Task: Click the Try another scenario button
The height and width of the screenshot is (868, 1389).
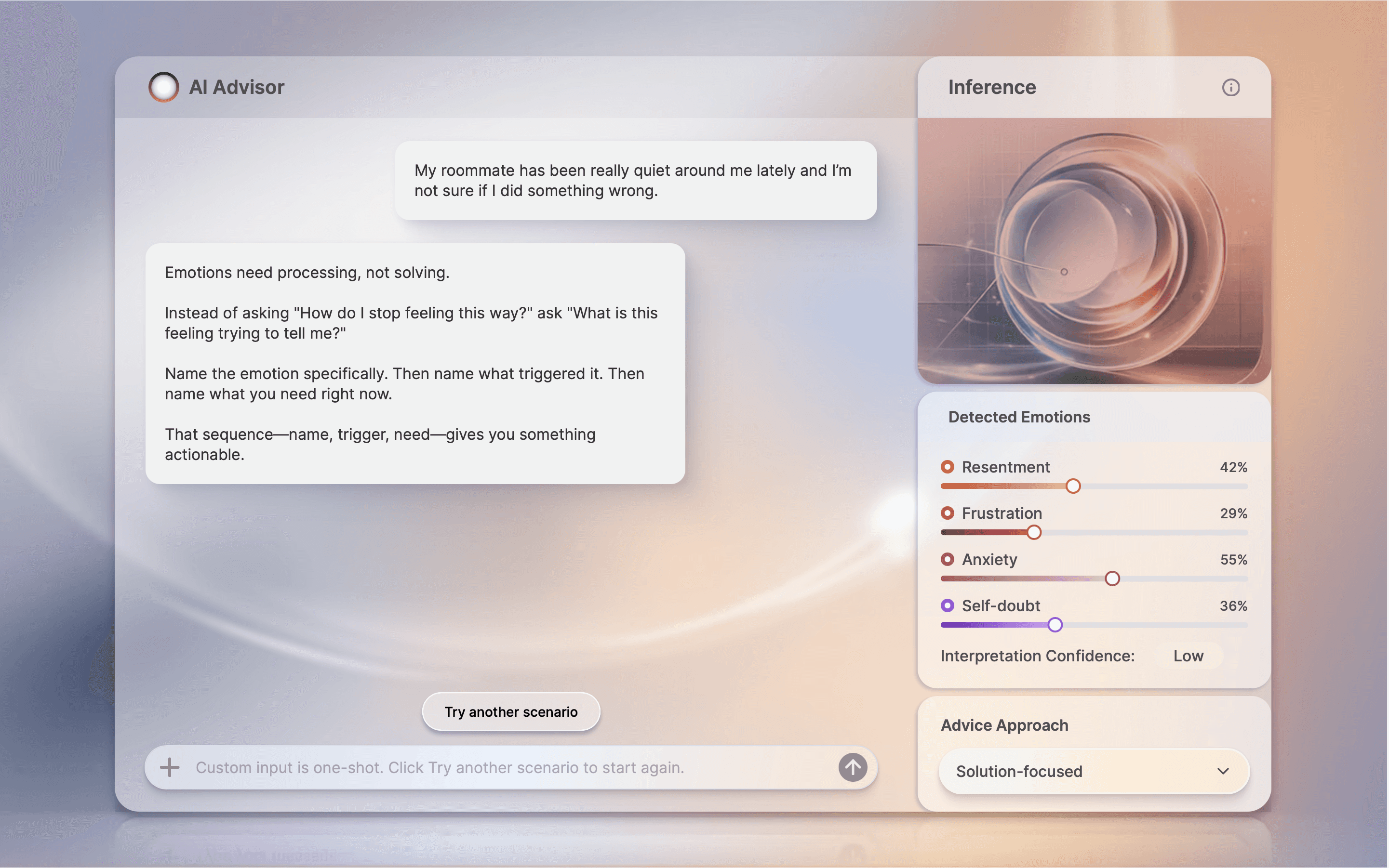Action: tap(511, 712)
